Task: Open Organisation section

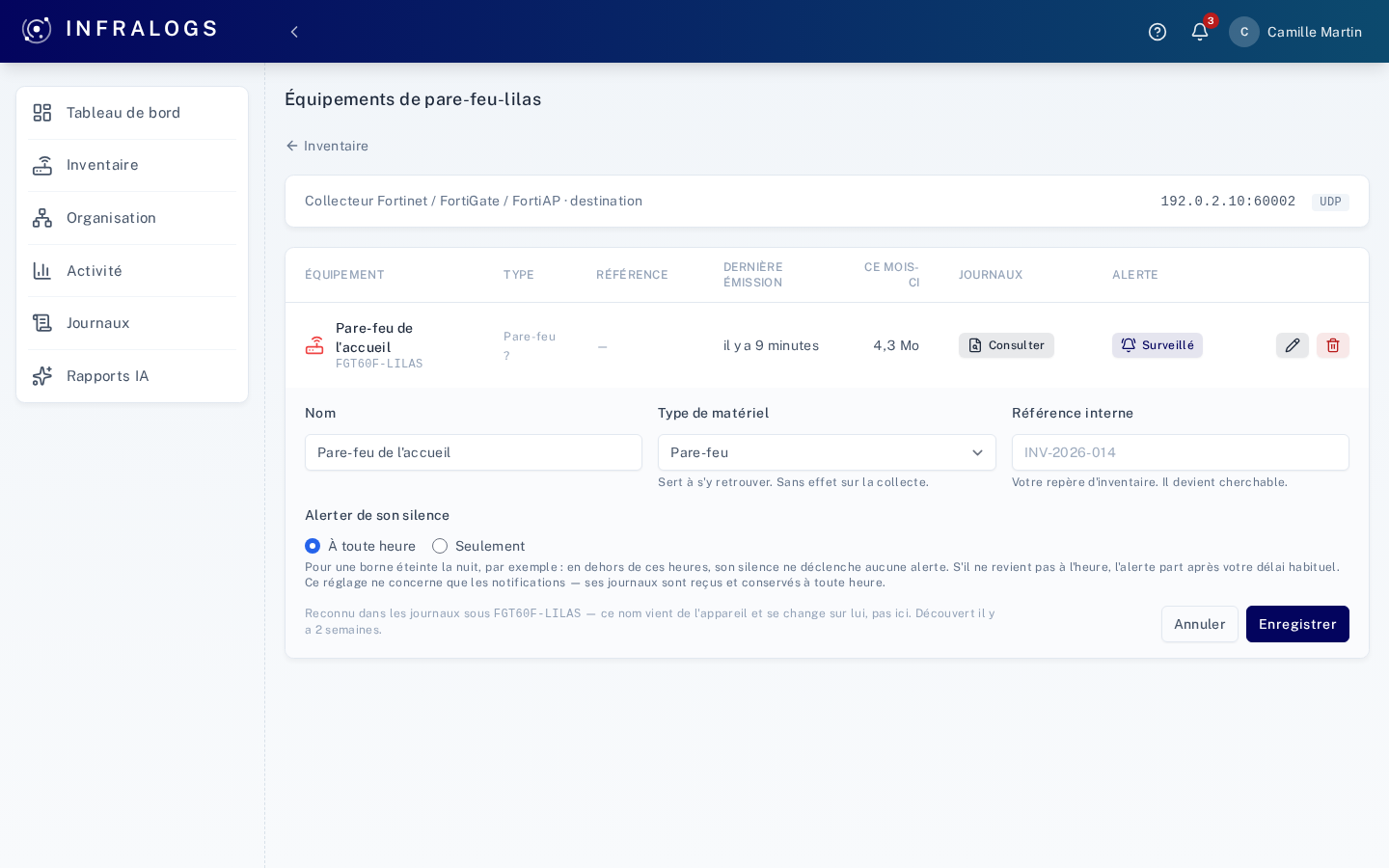Action: [132, 218]
